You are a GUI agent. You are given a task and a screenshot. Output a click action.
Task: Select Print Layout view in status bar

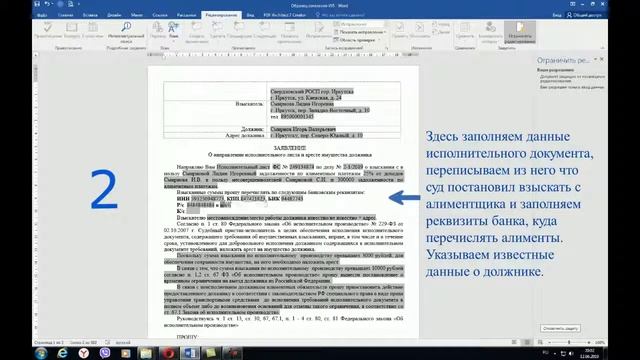[x=527, y=342]
